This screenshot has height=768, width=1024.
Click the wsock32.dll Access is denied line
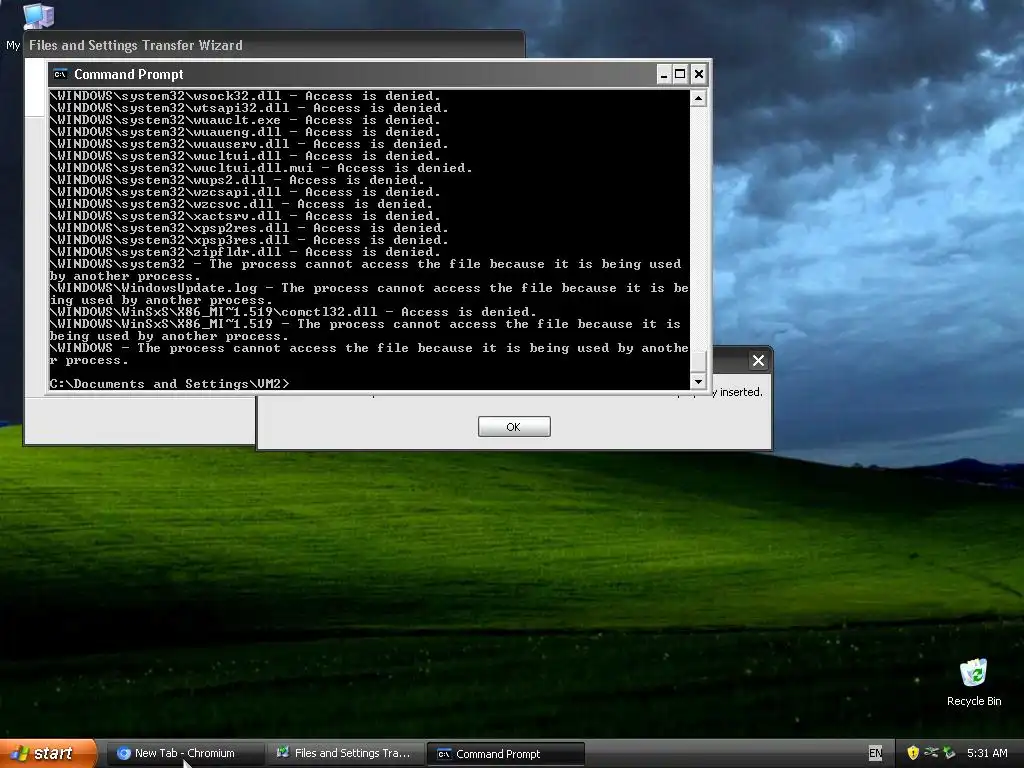(x=245, y=96)
